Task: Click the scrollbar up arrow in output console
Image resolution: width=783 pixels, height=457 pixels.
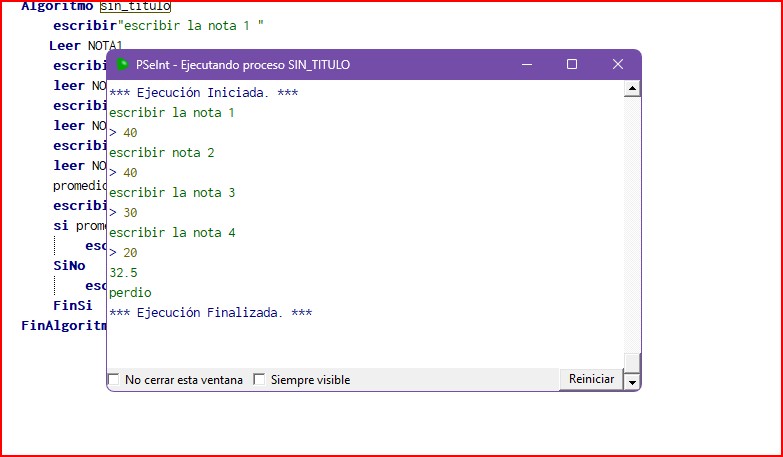Action: 631,89
